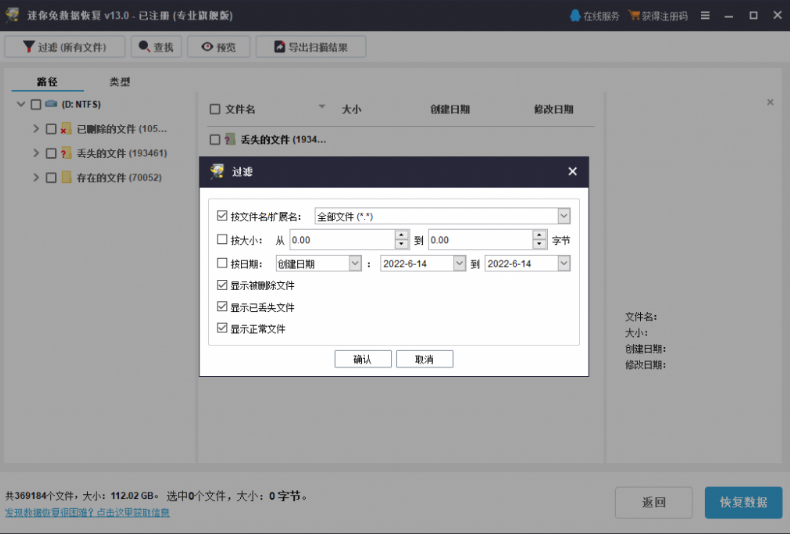Expand the deleted files tree node
Viewport: 790px width, 536px height.
[36, 128]
